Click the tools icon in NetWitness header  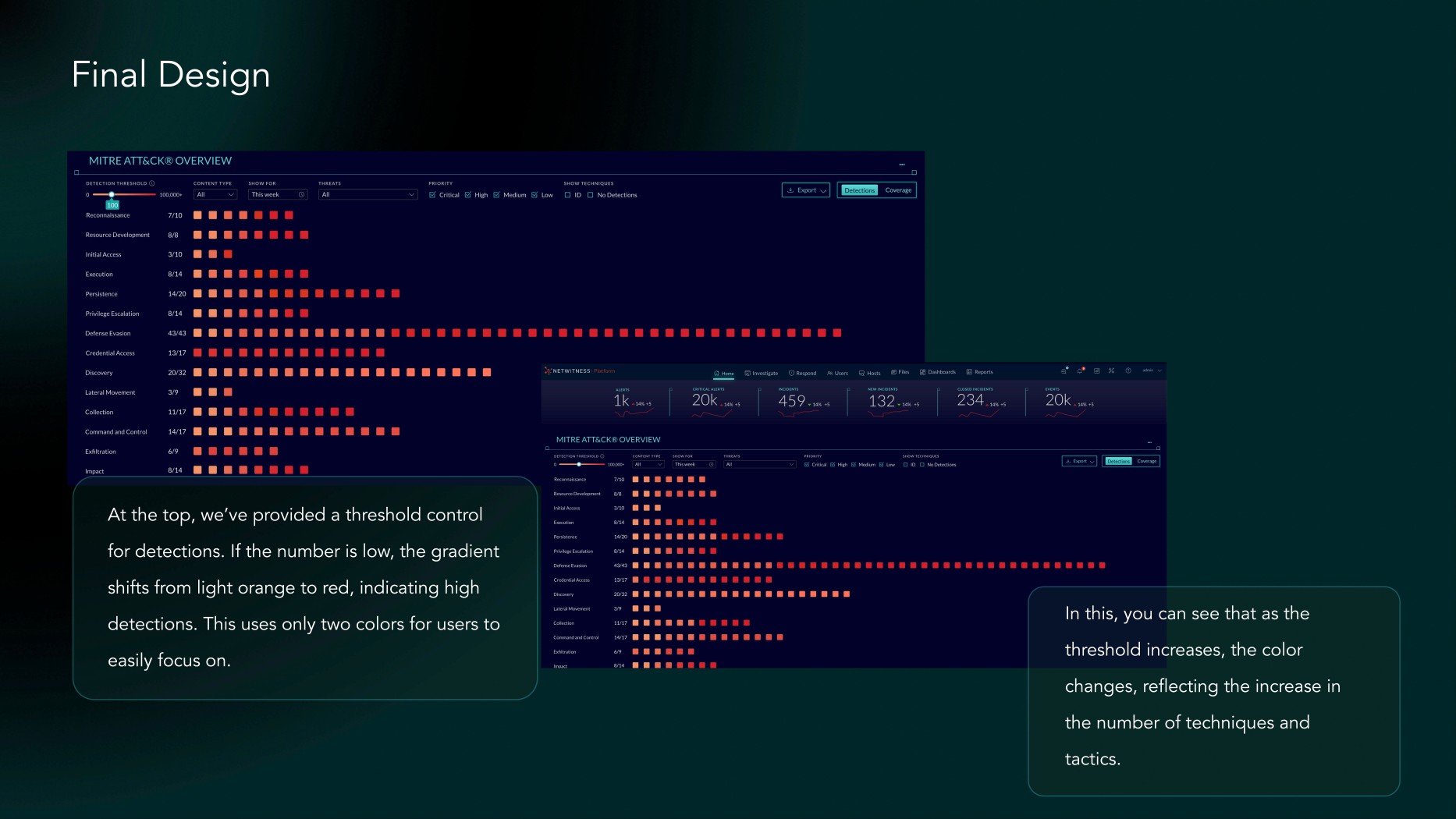[x=1111, y=370]
